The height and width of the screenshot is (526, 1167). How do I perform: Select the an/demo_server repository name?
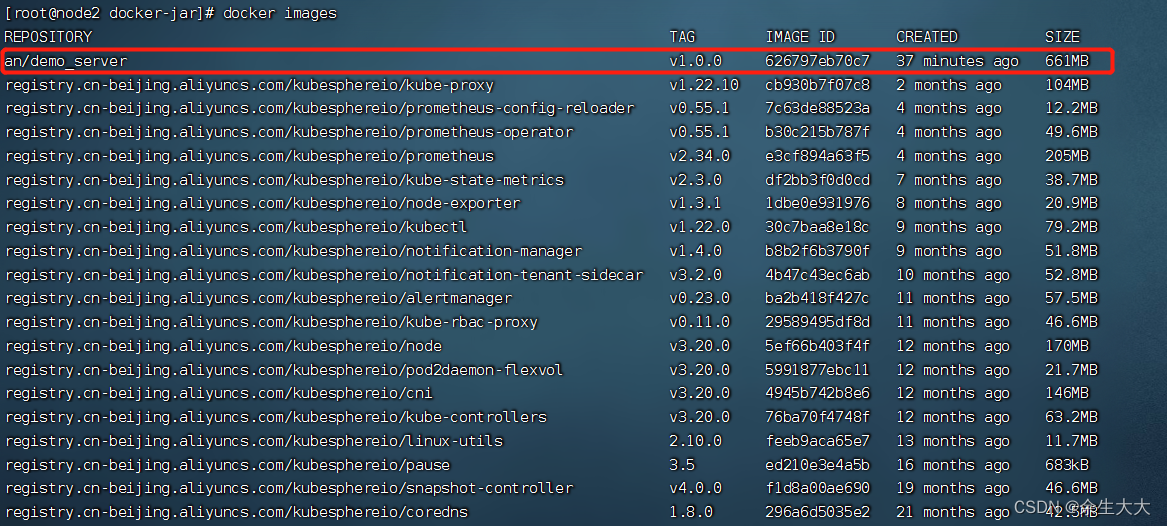(66, 61)
